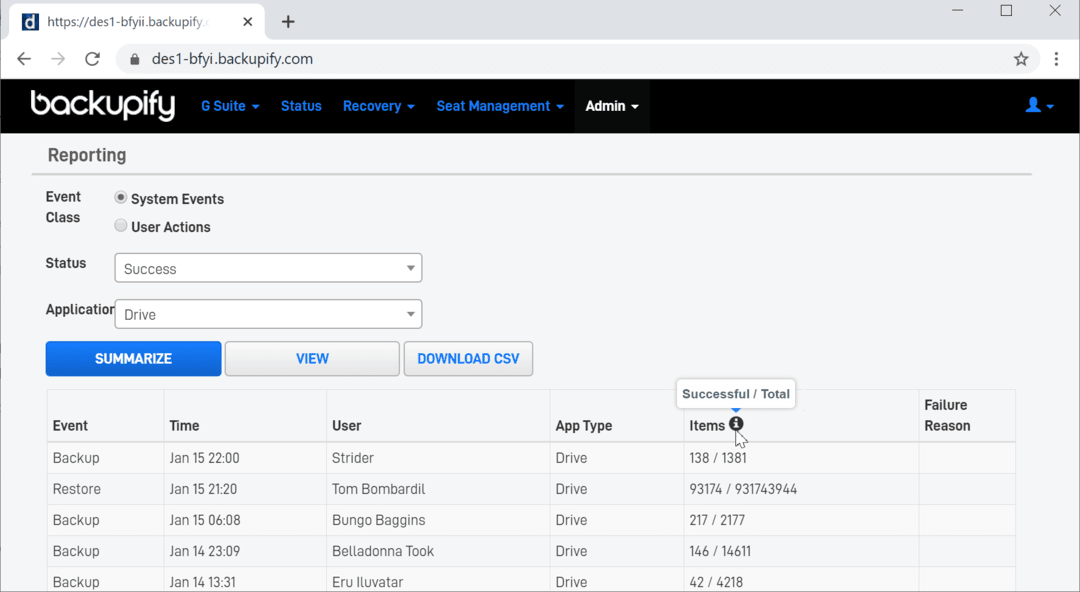The height and width of the screenshot is (592, 1080).
Task: Click the SUMMARIZE button
Action: 133,358
